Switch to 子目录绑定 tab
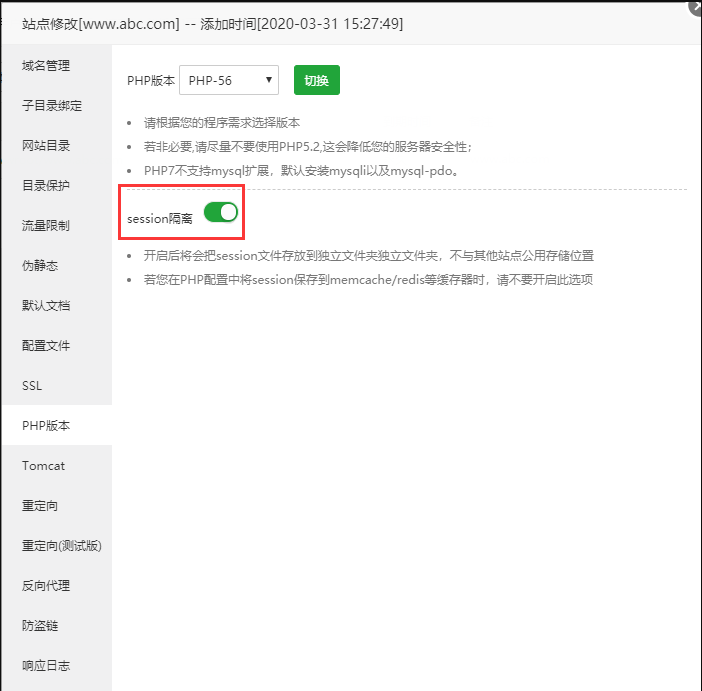702x691 pixels. (52, 106)
